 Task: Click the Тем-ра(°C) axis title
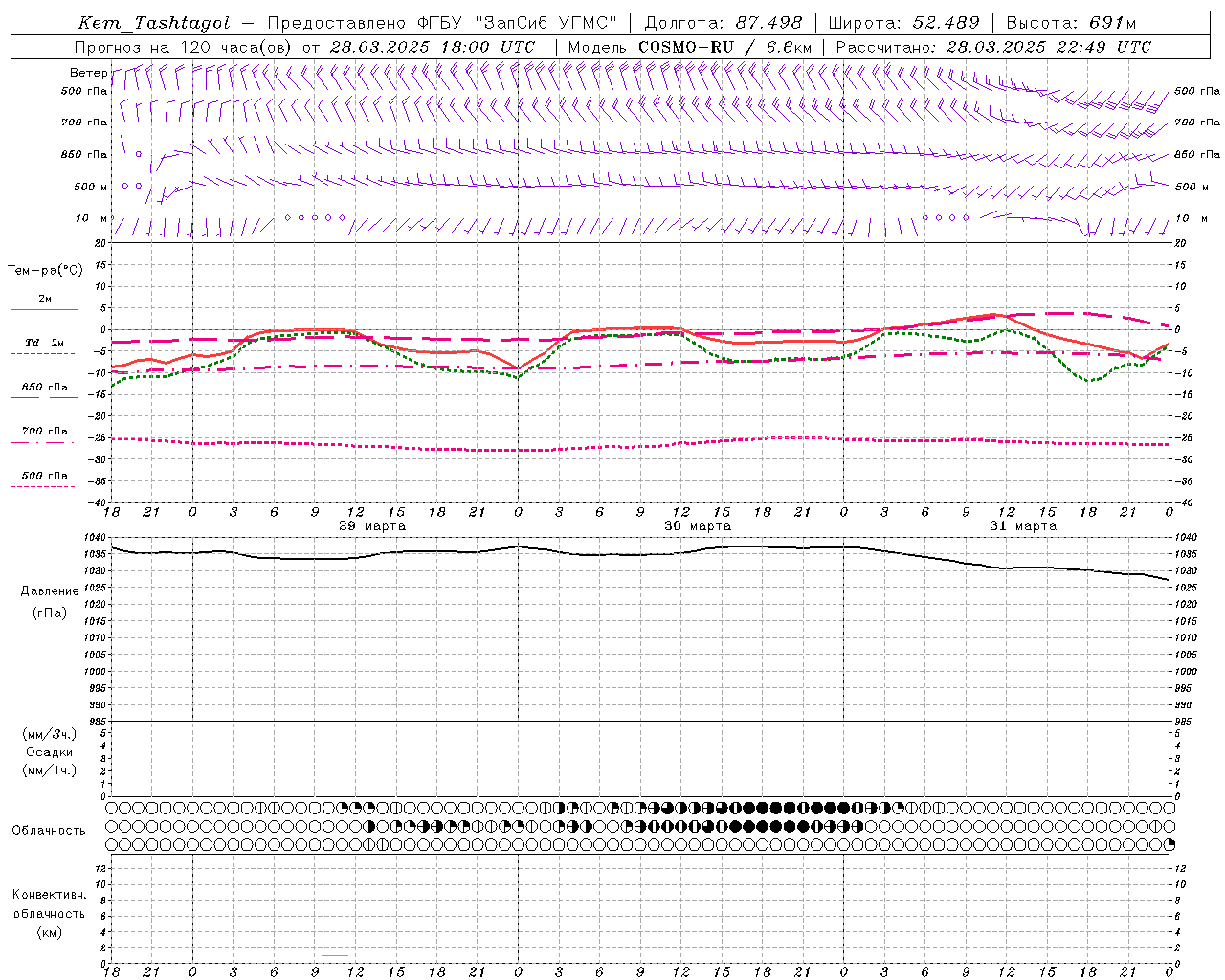(45, 271)
